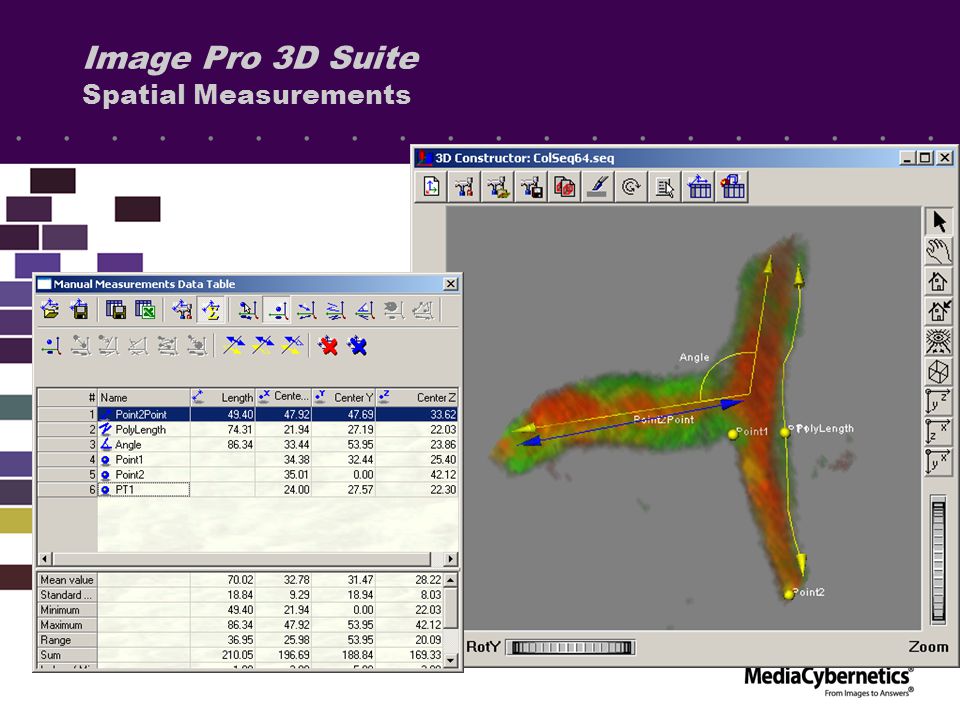The height and width of the screenshot is (720, 960).
Task: Switch to the Z-X axis view
Action: pos(938,431)
